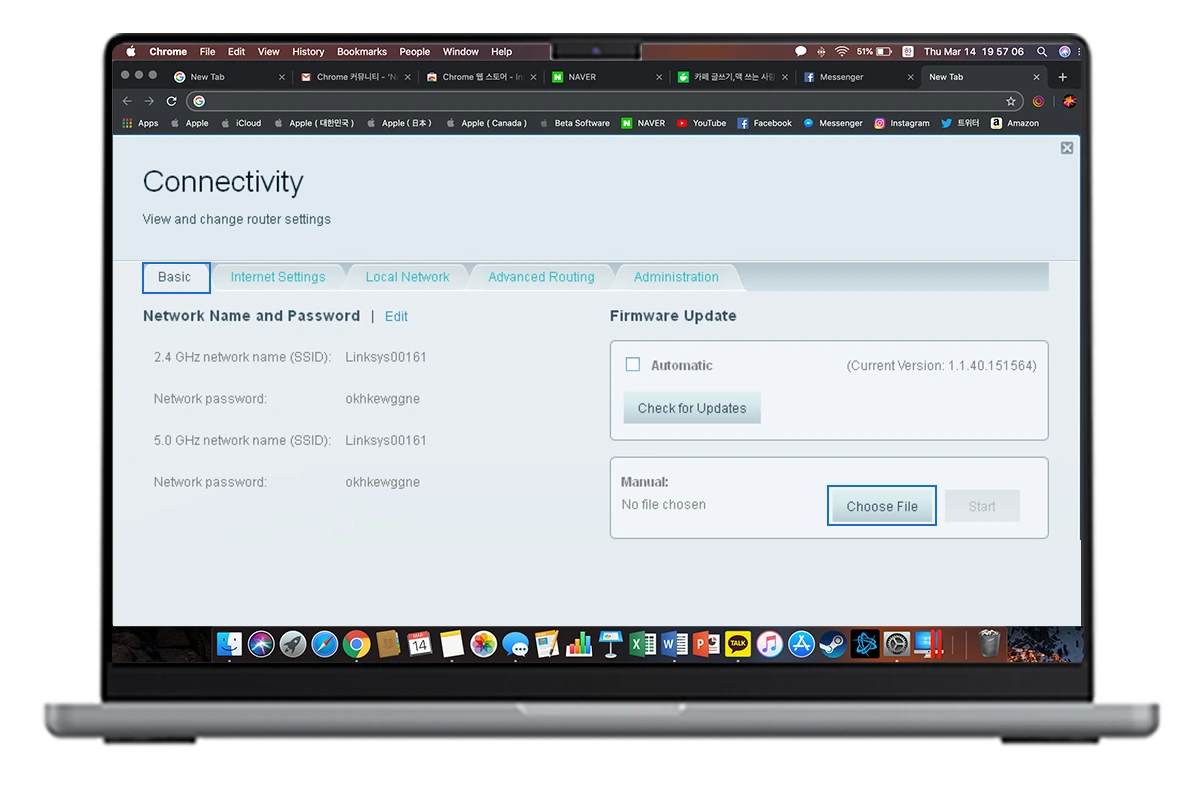Switch to the Internet Settings tab
Screen dimensions: 1200x800
point(278,277)
